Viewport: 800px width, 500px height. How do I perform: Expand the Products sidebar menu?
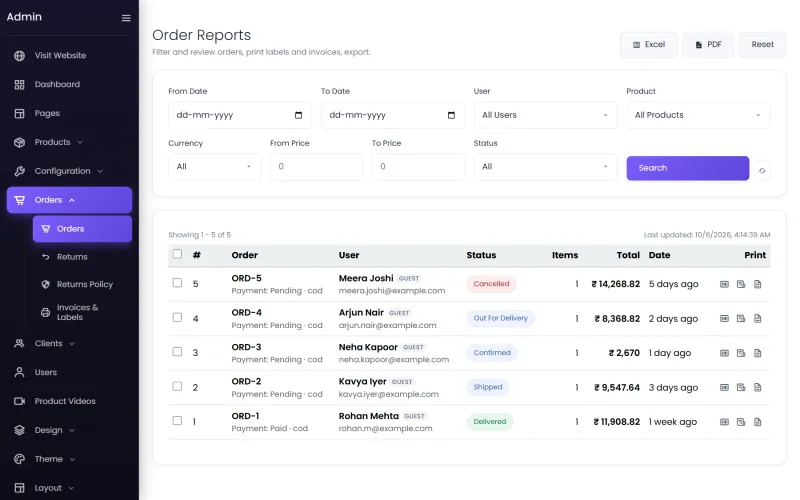(x=69, y=142)
